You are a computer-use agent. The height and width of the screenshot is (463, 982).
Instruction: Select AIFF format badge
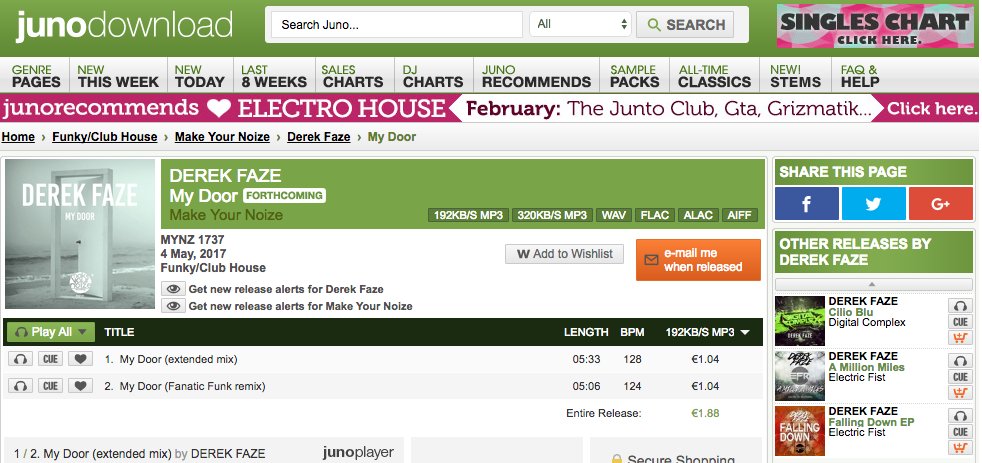coord(740,216)
